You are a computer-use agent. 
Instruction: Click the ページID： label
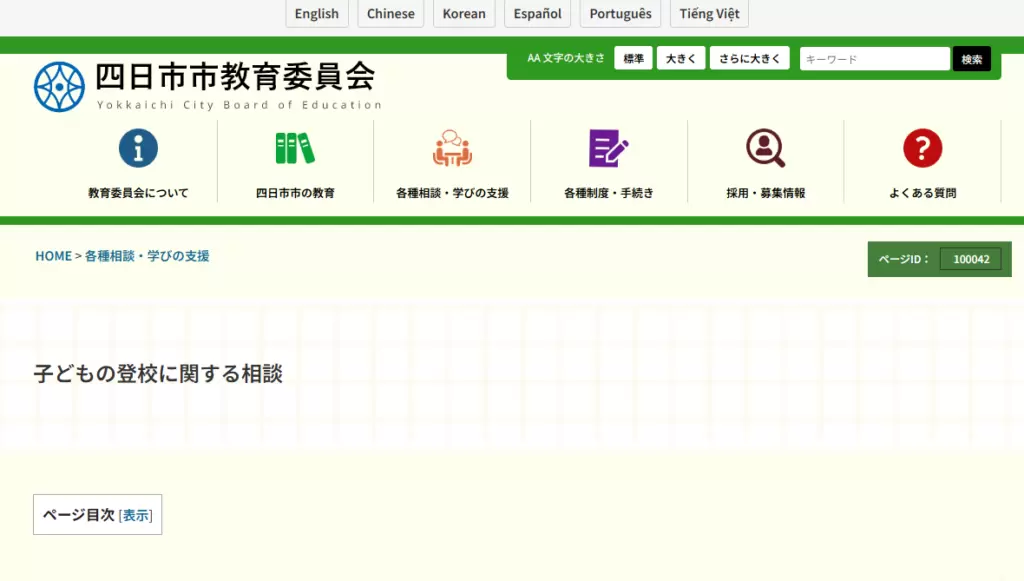904,259
